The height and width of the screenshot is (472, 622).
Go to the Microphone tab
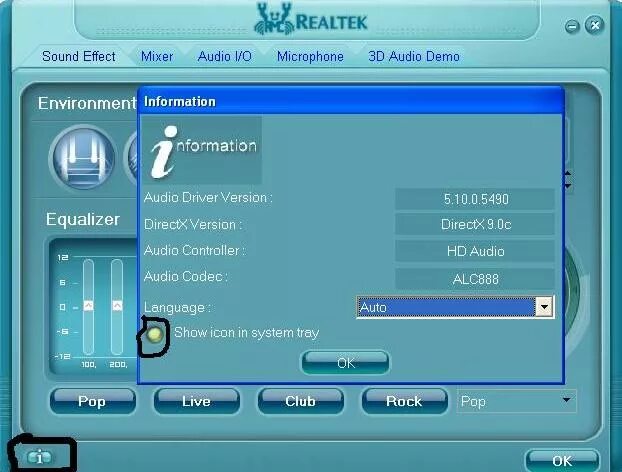[310, 56]
